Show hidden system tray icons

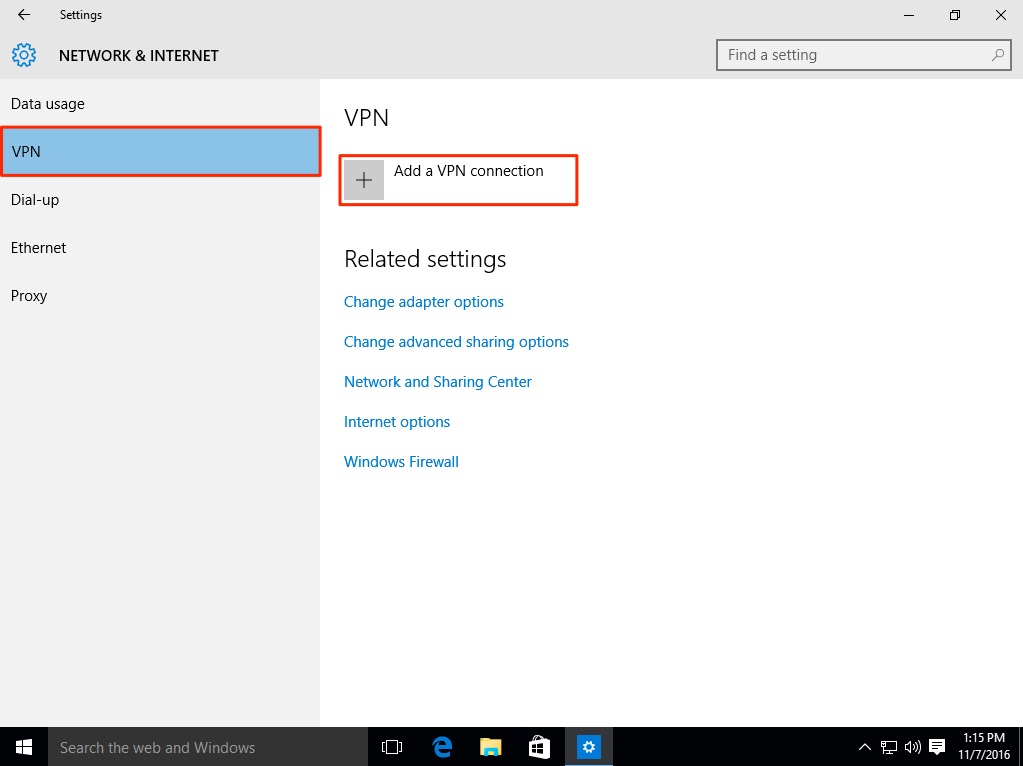click(865, 747)
